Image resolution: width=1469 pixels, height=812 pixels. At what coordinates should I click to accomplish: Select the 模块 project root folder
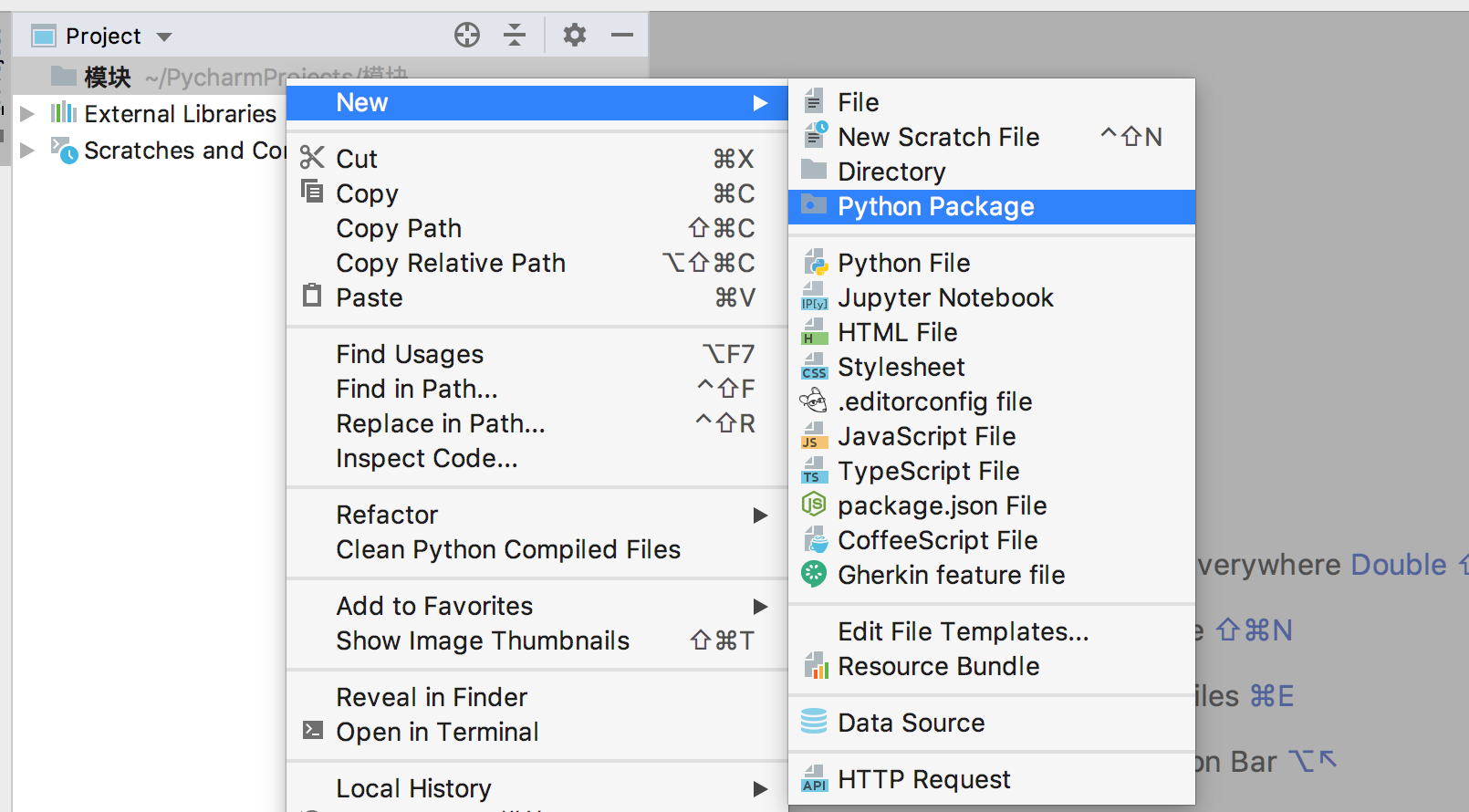pos(107,78)
